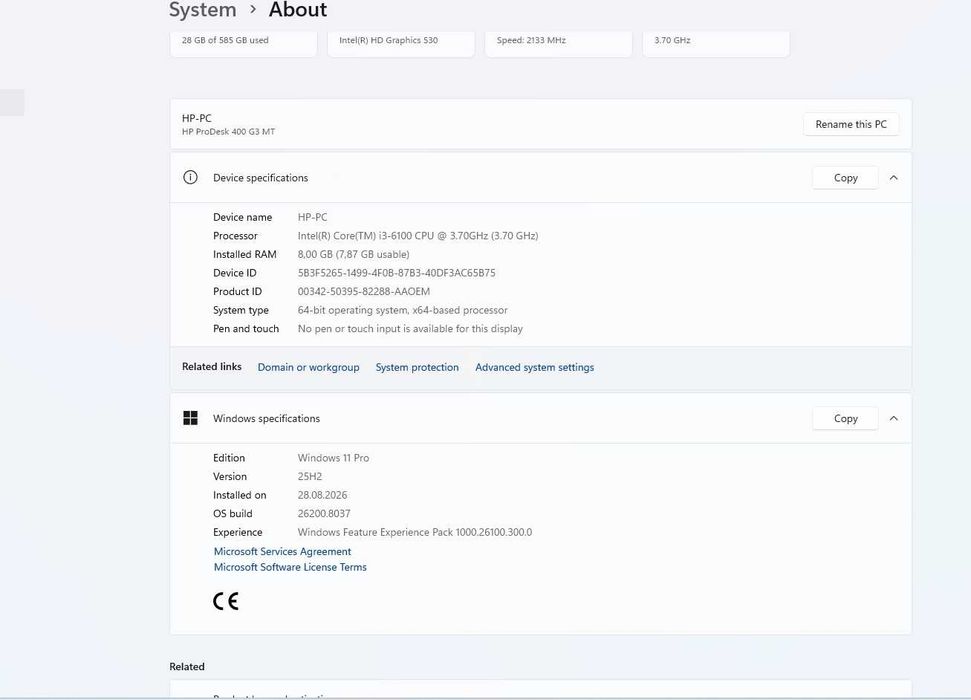Click the Related links label
The width and height of the screenshot is (971, 700).
(x=211, y=367)
